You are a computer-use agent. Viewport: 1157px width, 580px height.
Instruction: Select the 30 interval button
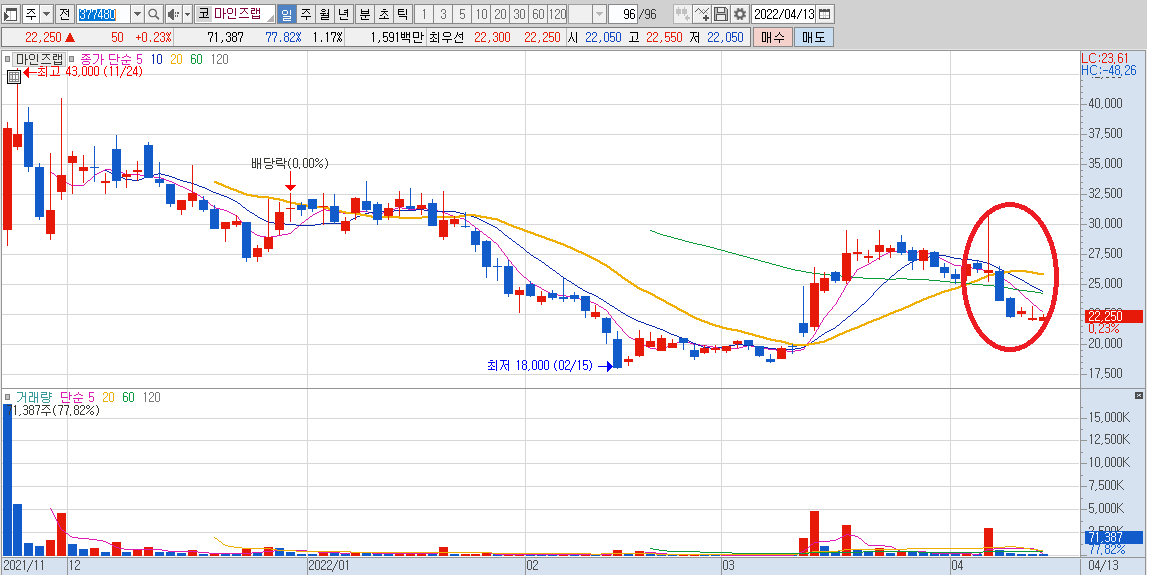(x=519, y=13)
